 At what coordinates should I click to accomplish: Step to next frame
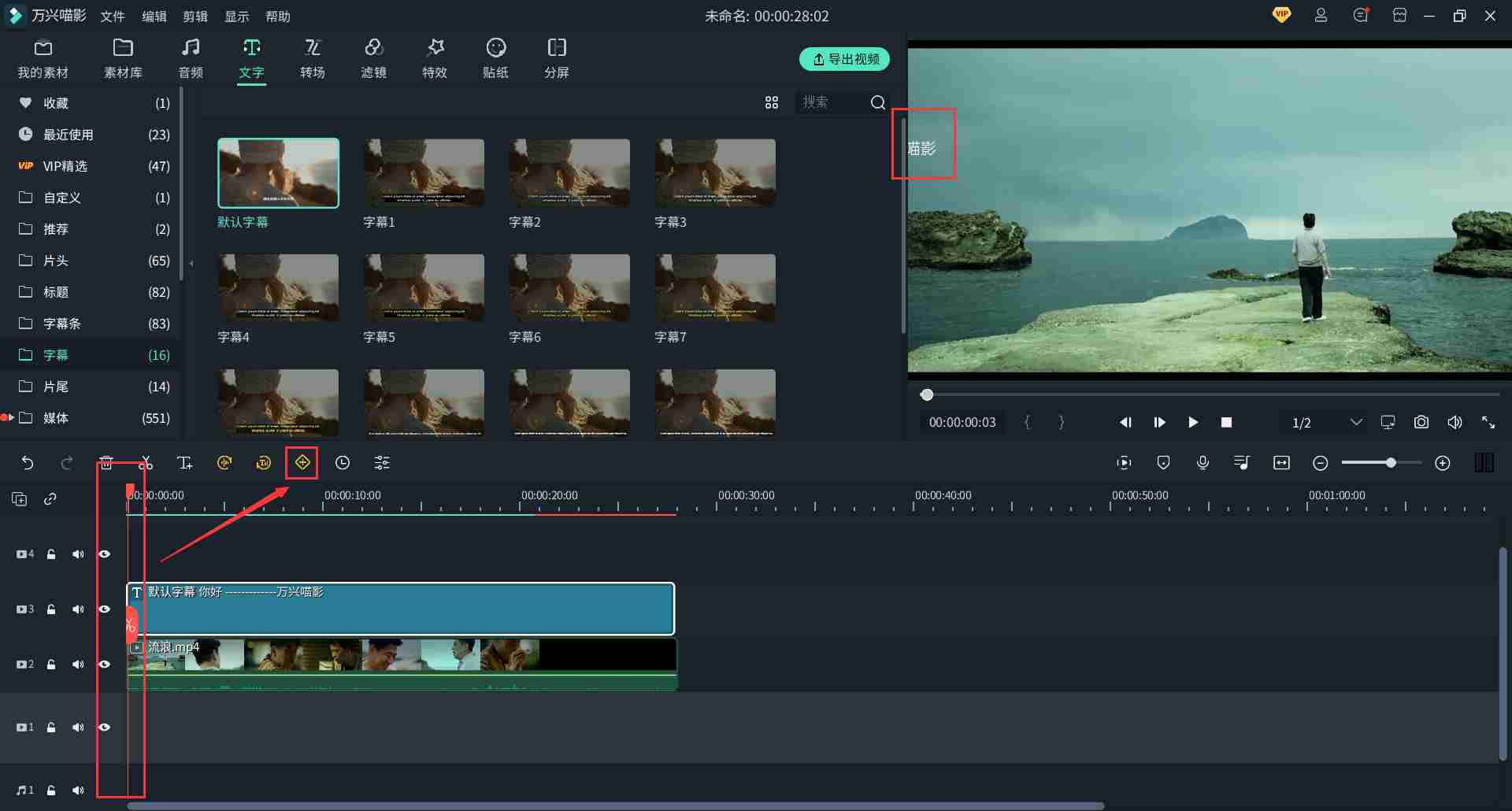pos(1159,423)
